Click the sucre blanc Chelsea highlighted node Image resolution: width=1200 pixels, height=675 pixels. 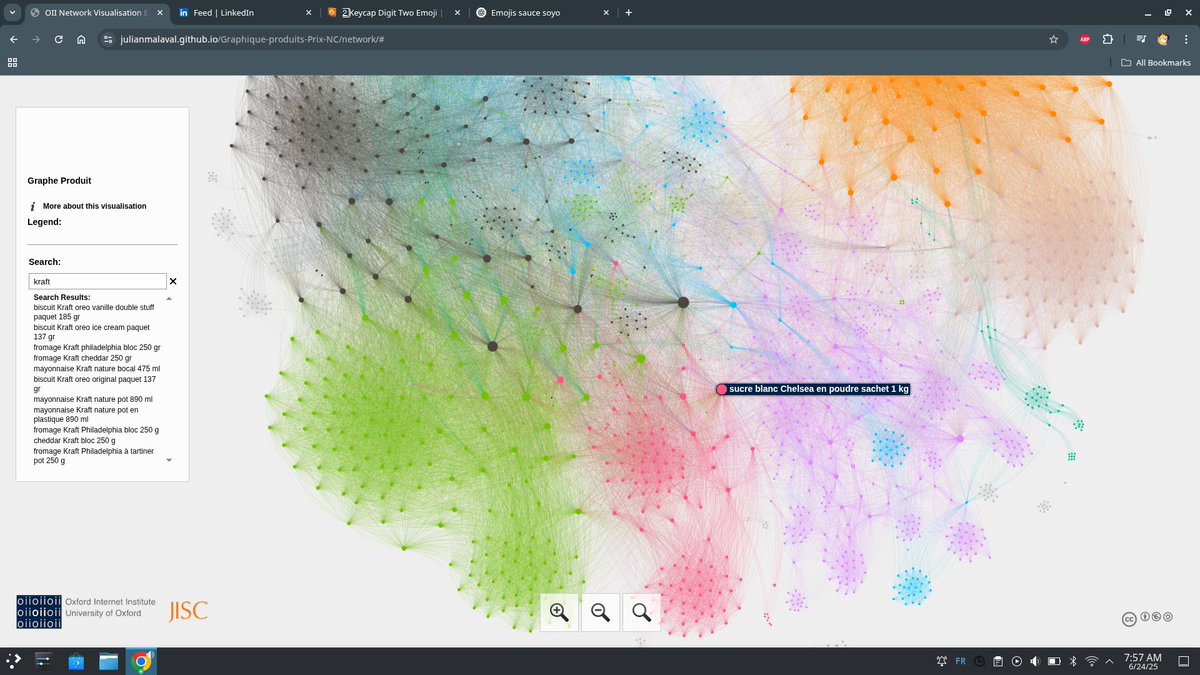721,389
